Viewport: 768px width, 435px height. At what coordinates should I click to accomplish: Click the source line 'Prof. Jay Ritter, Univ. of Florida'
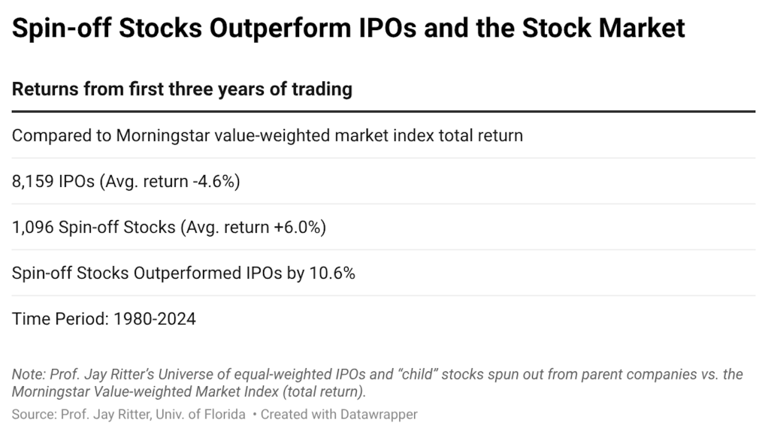pos(129,414)
